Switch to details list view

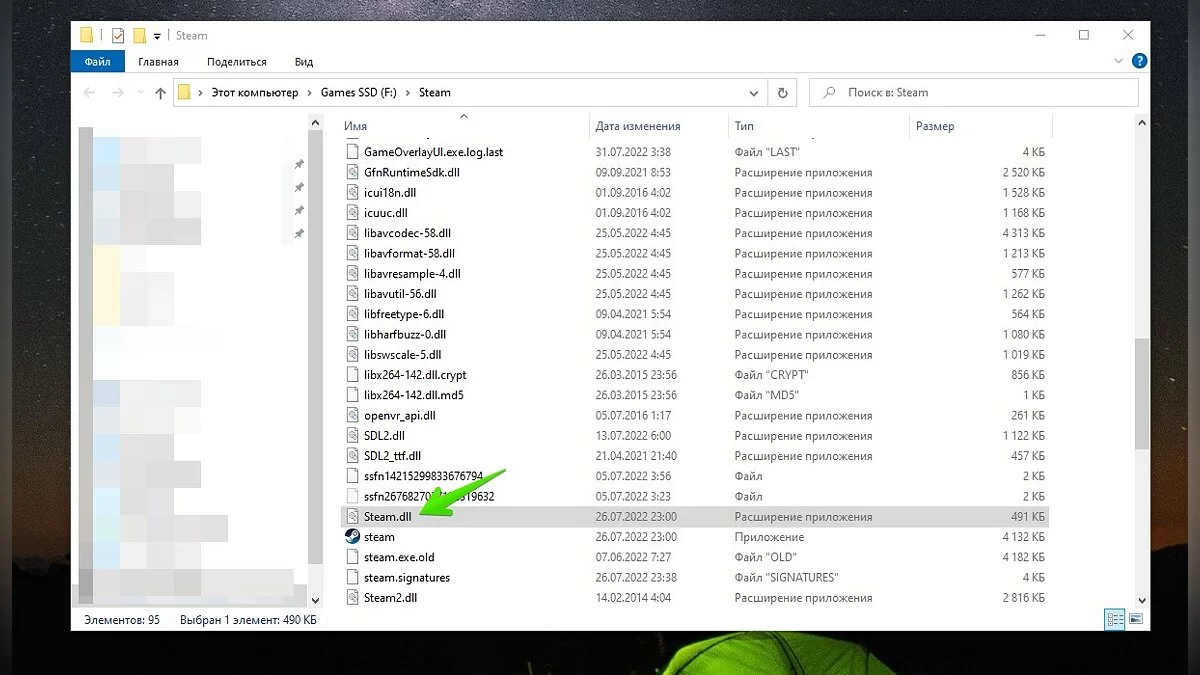point(1115,620)
